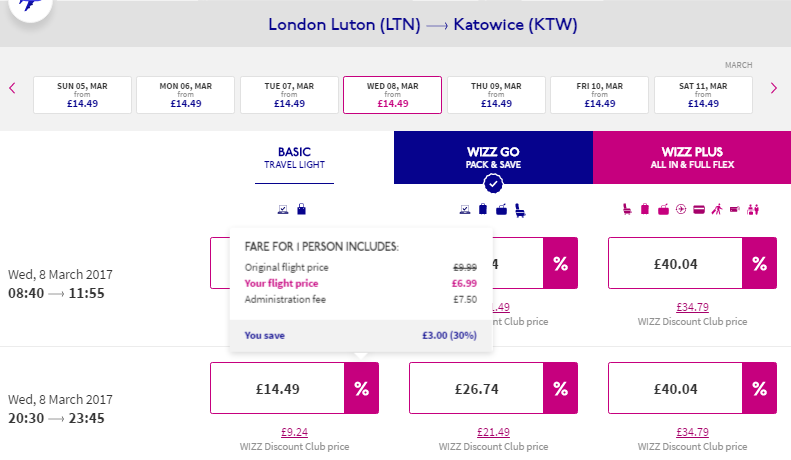Pick the £40.04 fare for 08:40 flight

675,263
